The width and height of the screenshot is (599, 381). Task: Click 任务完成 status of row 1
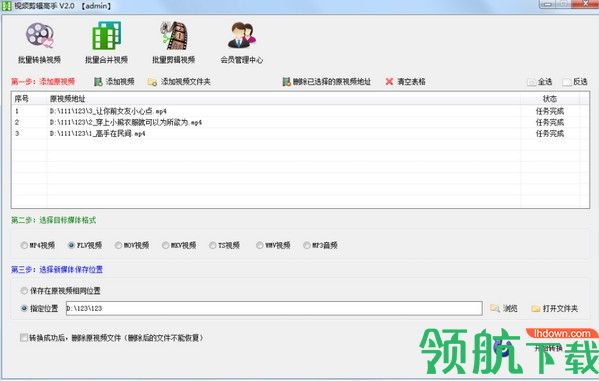pyautogui.click(x=550, y=111)
